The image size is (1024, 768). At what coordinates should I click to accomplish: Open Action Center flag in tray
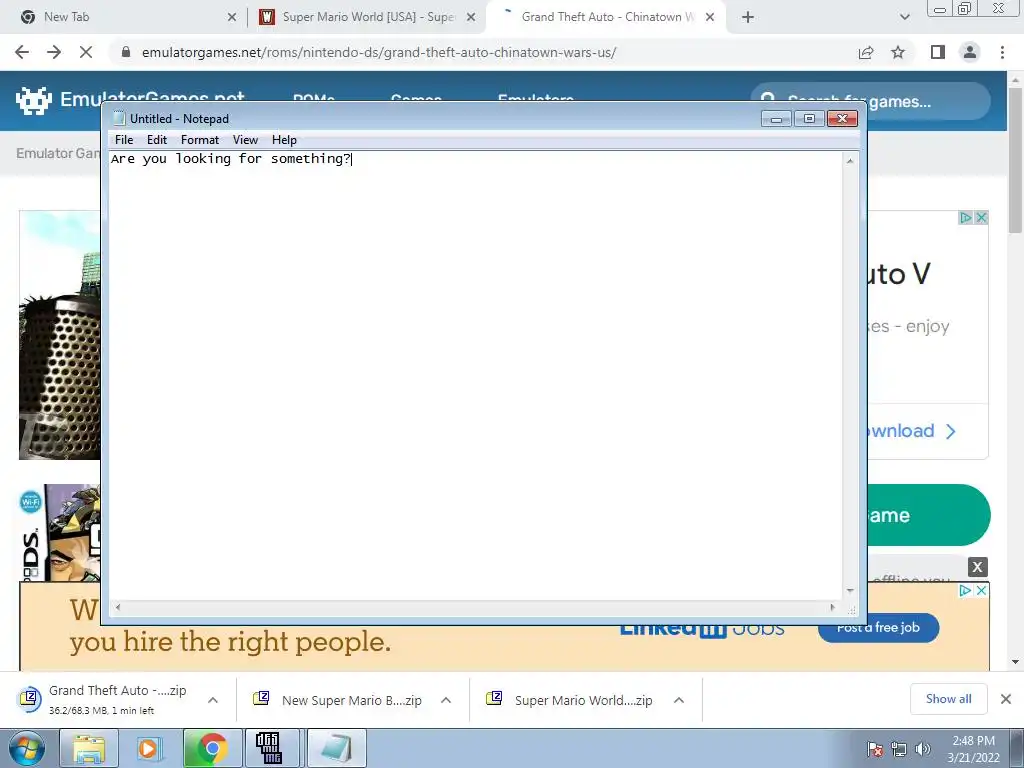coord(876,750)
